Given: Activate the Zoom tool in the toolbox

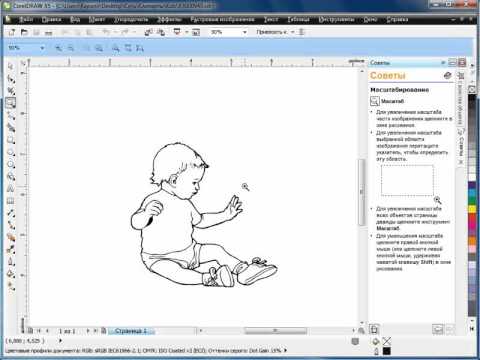Looking at the screenshot, I should (x=11, y=103).
